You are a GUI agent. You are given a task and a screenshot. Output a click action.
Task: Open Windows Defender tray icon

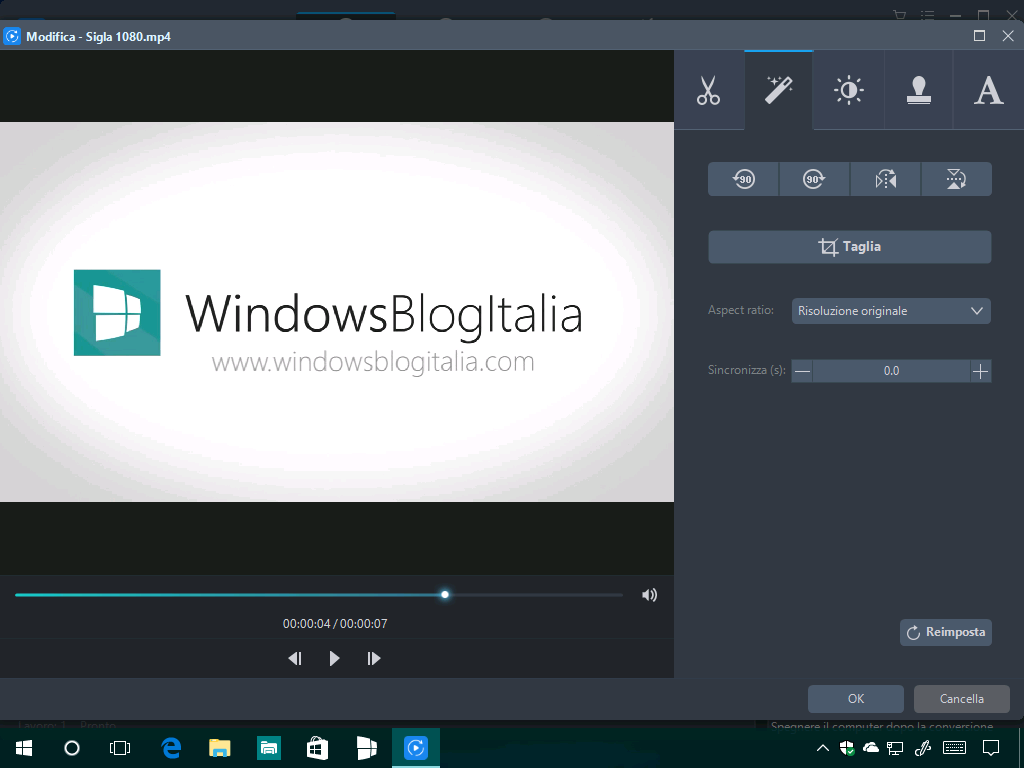pyautogui.click(x=847, y=748)
